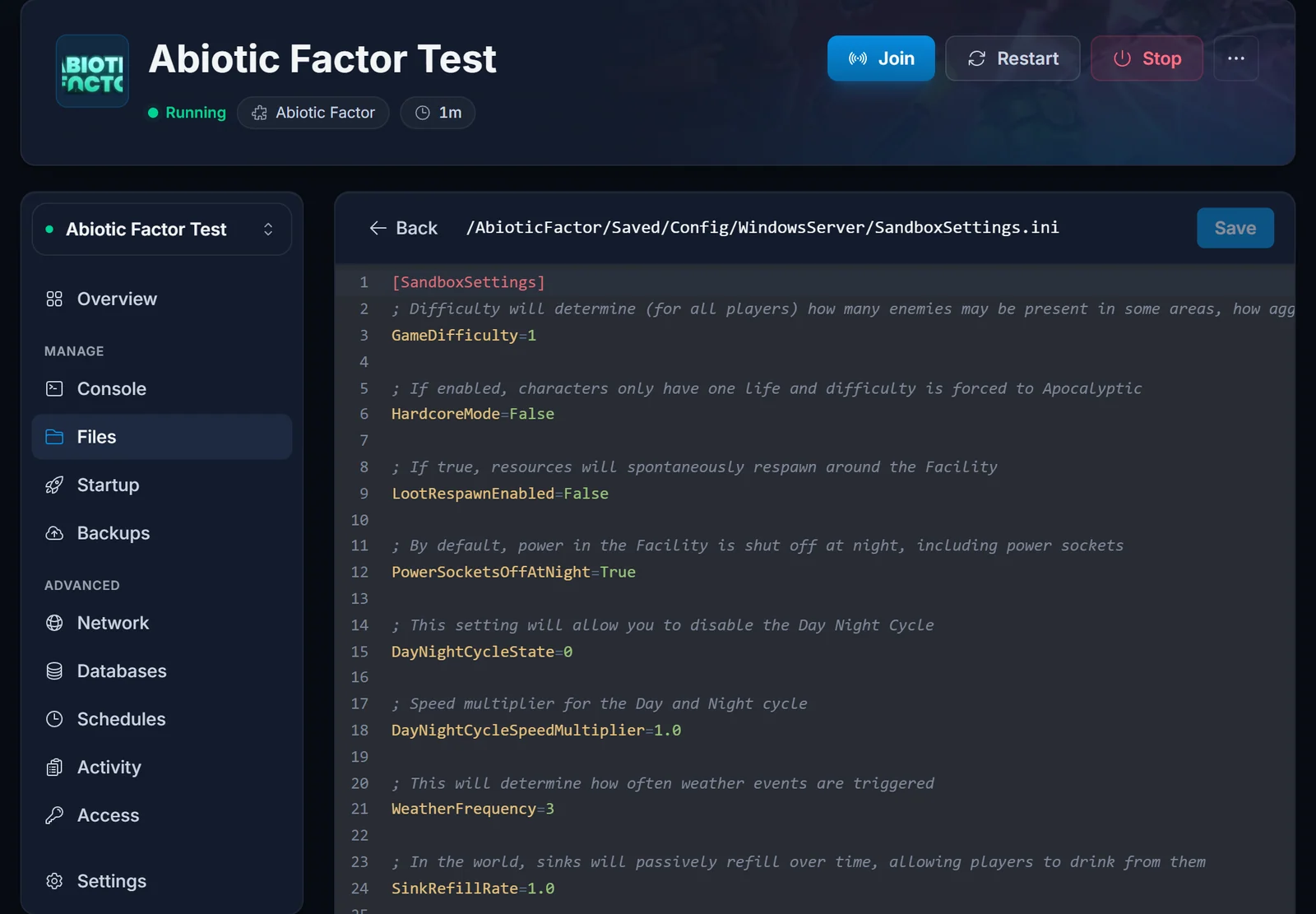The height and width of the screenshot is (914, 1316).
Task: Click the Abiotic Factor game logo thumbnail
Action: click(x=92, y=71)
